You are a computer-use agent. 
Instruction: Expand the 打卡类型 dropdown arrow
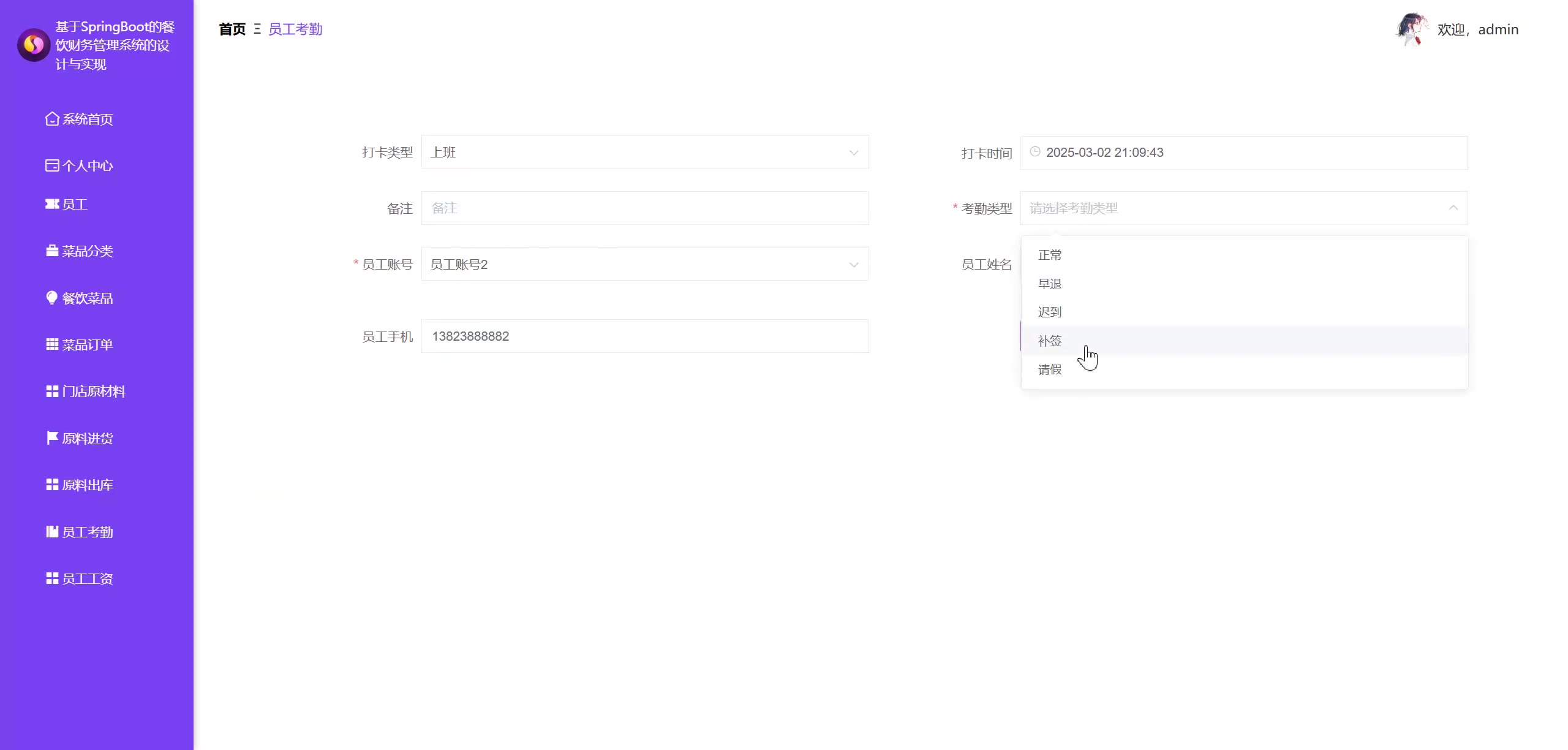tap(854, 153)
